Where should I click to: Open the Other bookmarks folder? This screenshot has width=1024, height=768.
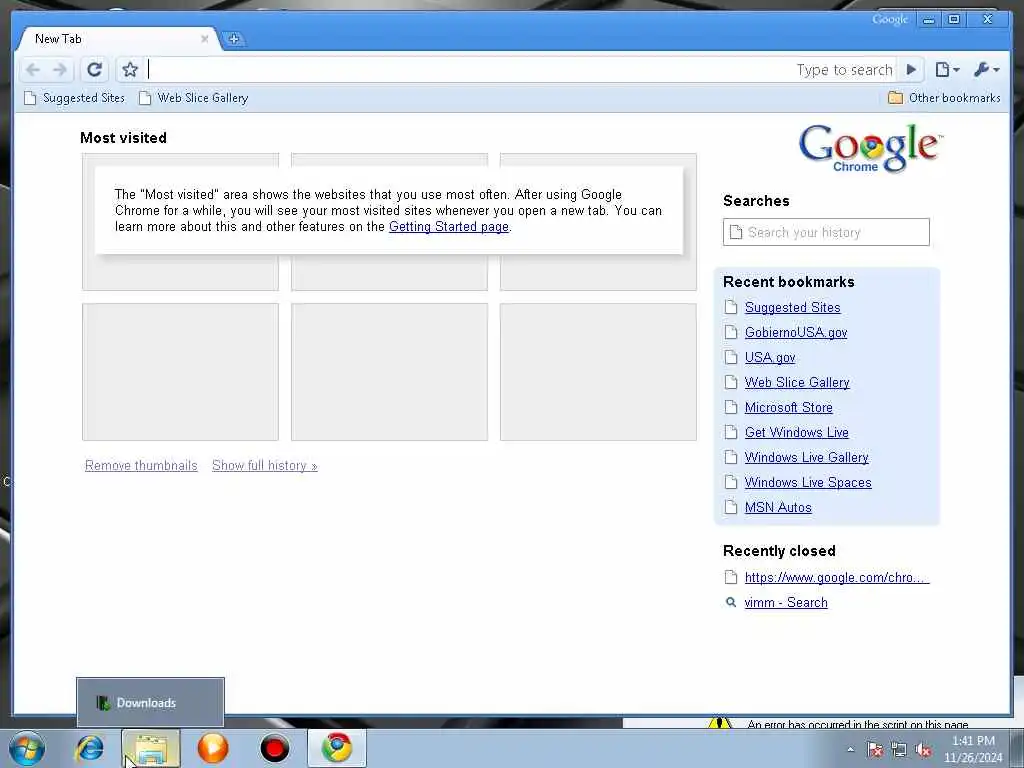(944, 98)
